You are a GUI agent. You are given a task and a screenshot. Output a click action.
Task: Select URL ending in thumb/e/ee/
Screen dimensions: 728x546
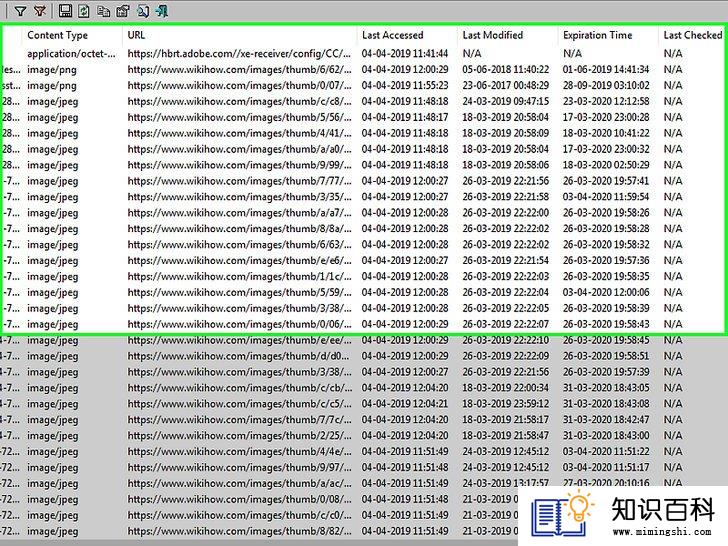239,340
